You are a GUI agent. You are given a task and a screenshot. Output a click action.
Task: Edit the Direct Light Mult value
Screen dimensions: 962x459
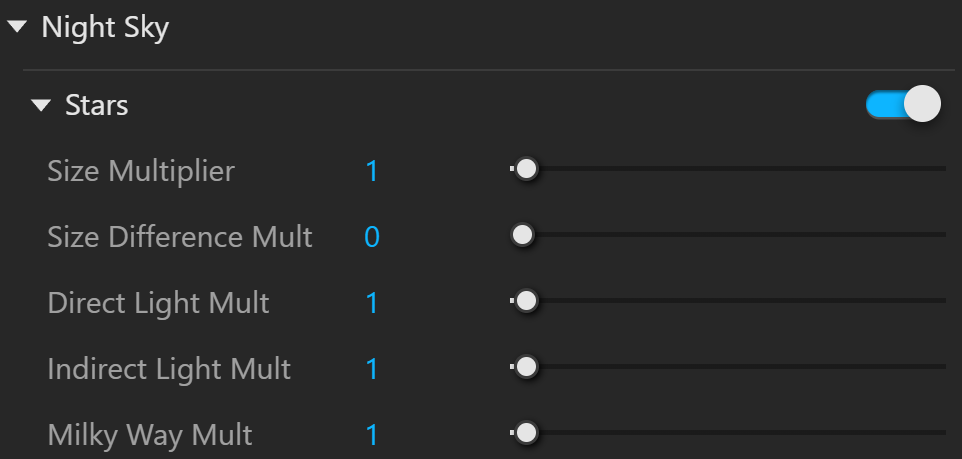372,303
